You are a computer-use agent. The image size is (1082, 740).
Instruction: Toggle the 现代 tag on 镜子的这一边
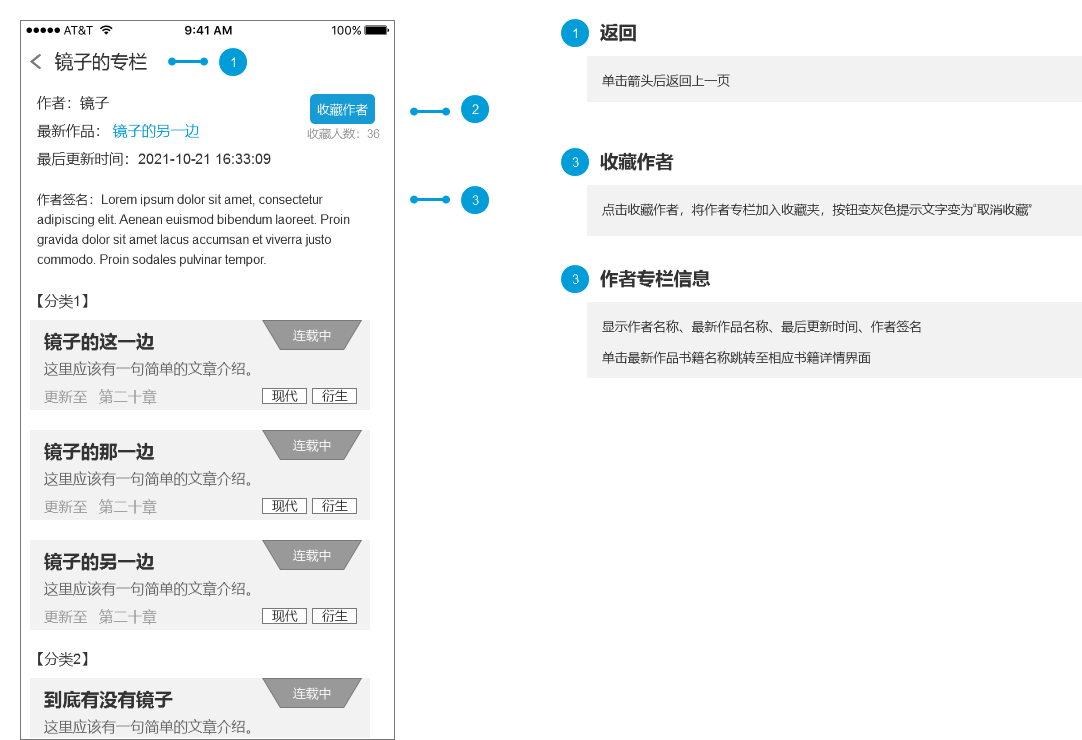click(284, 395)
